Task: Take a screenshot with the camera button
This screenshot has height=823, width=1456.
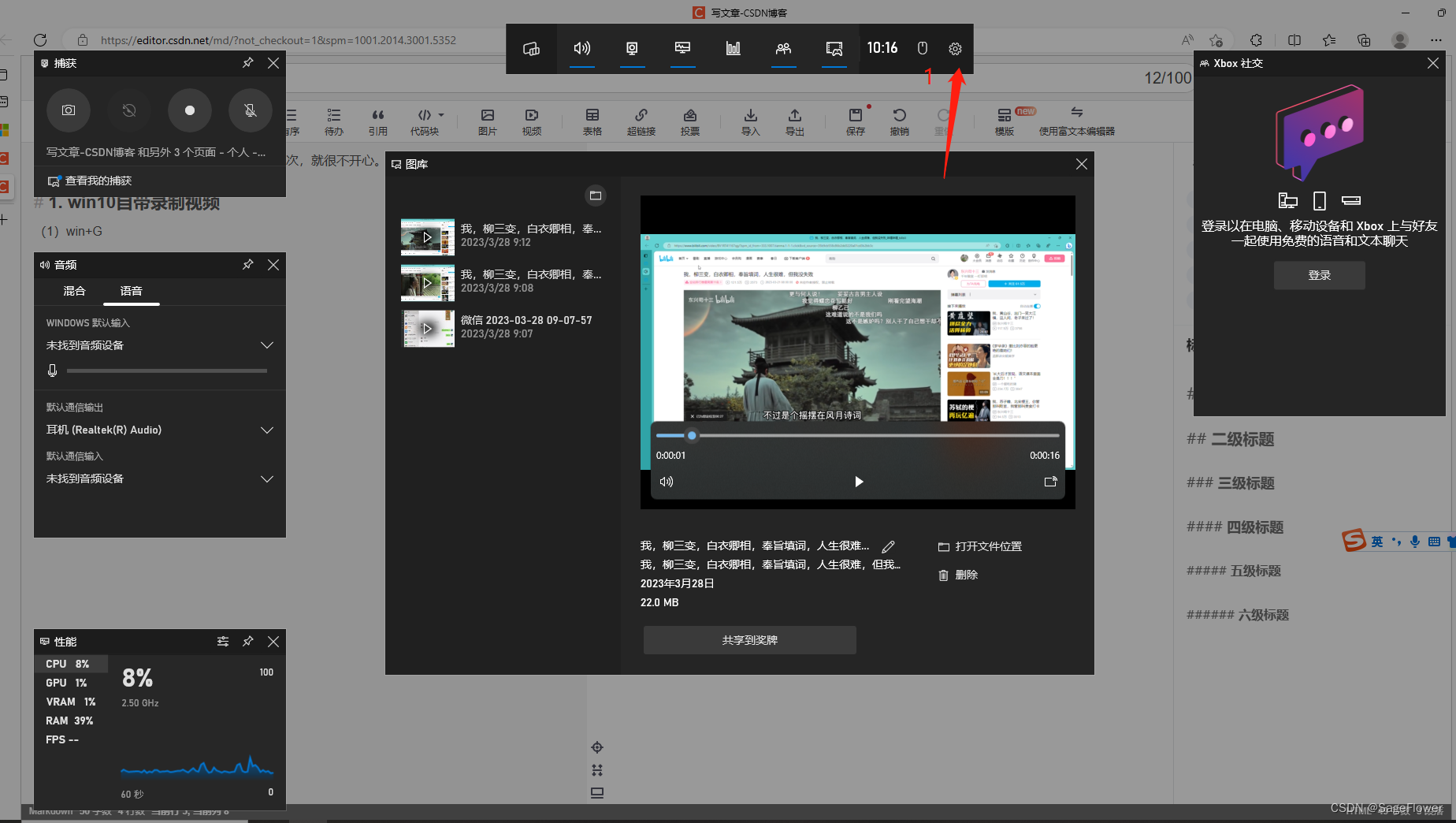Action: point(69,110)
